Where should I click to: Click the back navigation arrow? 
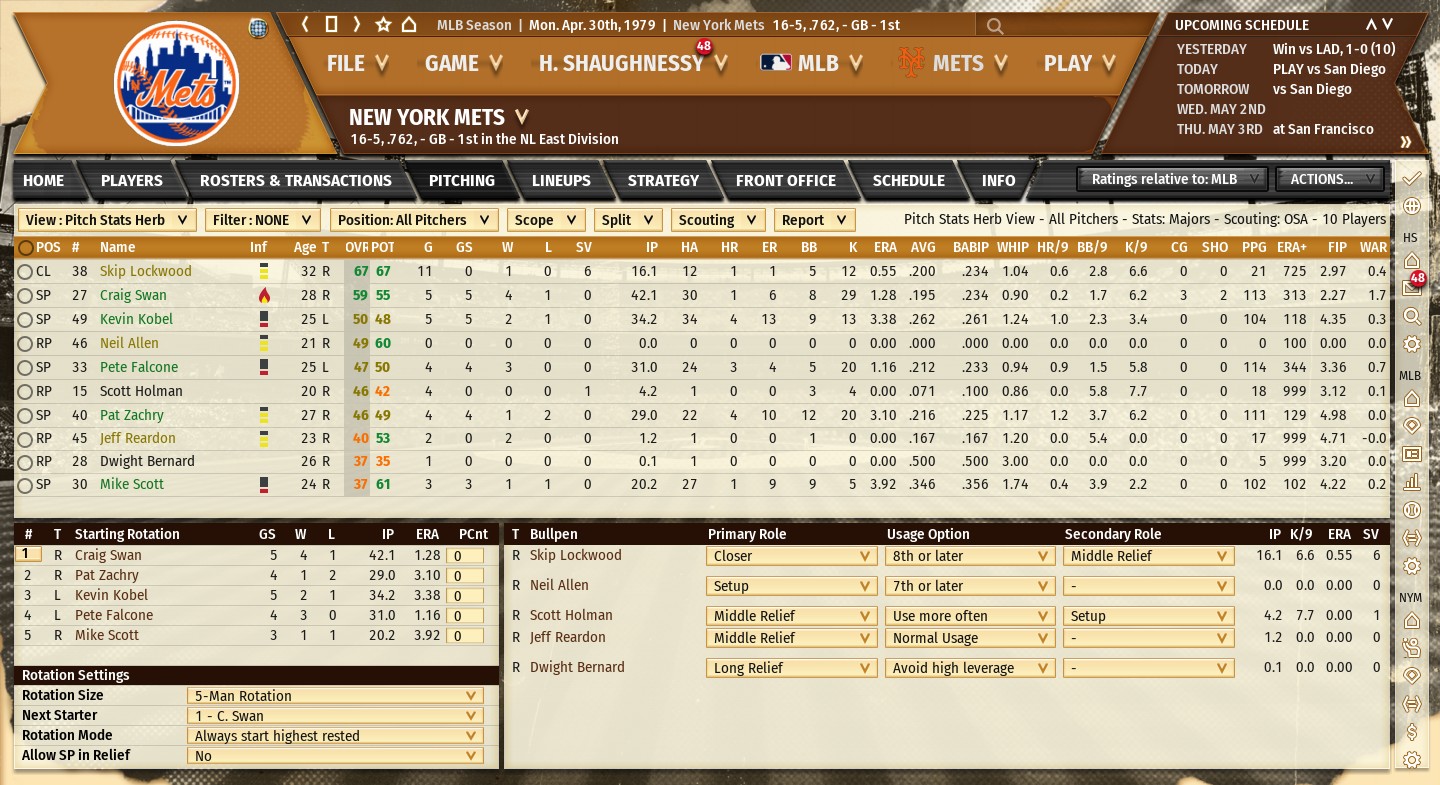(x=307, y=25)
